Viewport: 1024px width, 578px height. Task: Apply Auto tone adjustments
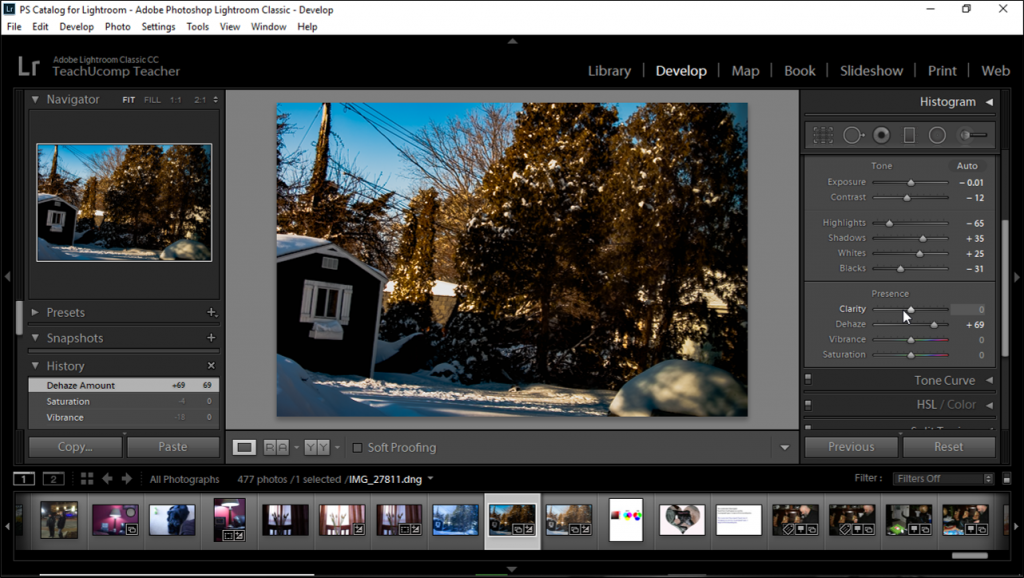[x=966, y=165]
